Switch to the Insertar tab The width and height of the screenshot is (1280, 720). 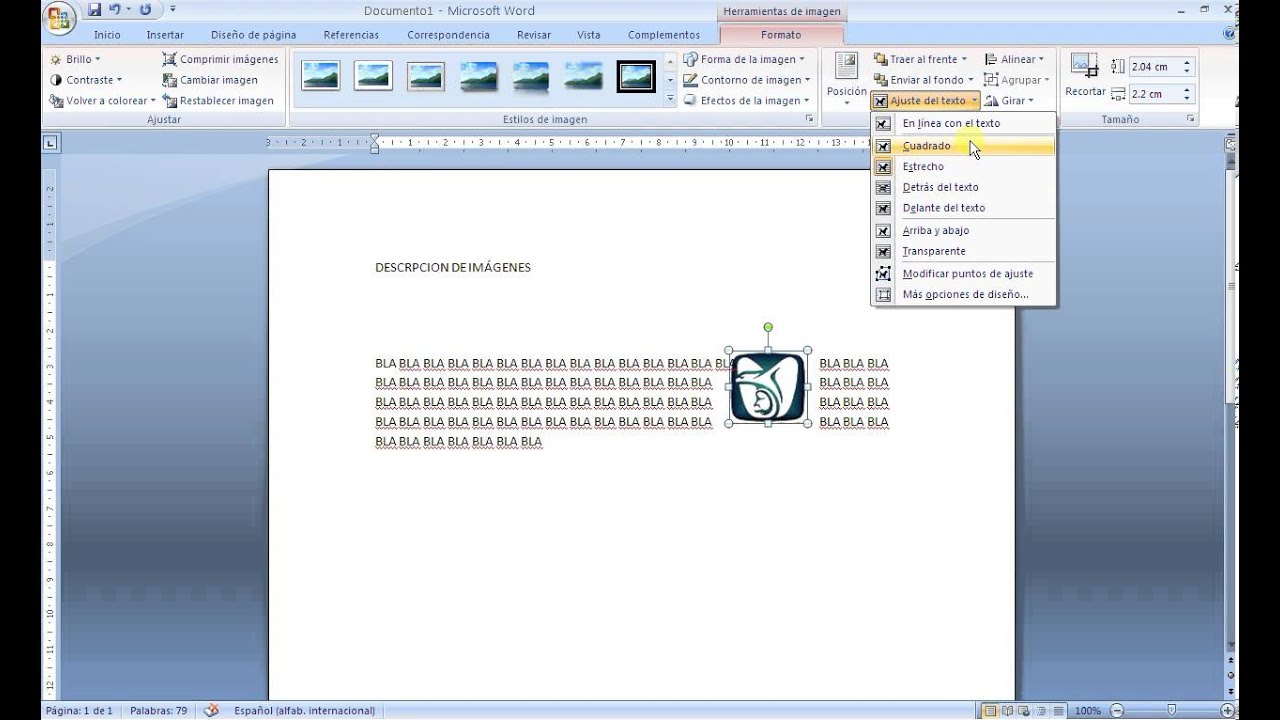click(165, 35)
